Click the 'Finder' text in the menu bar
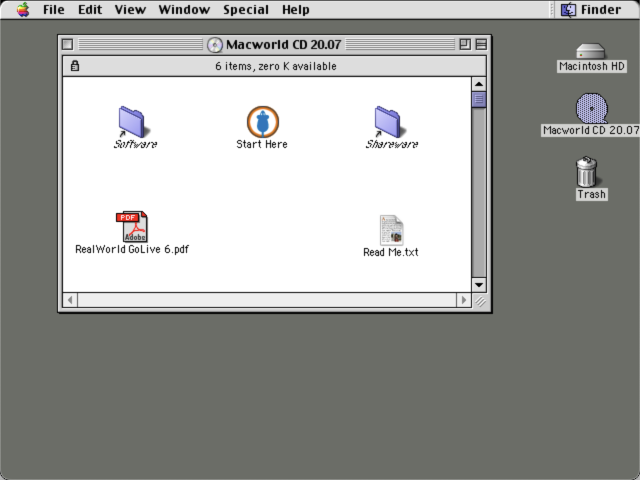This screenshot has height=480, width=640. coord(601,9)
